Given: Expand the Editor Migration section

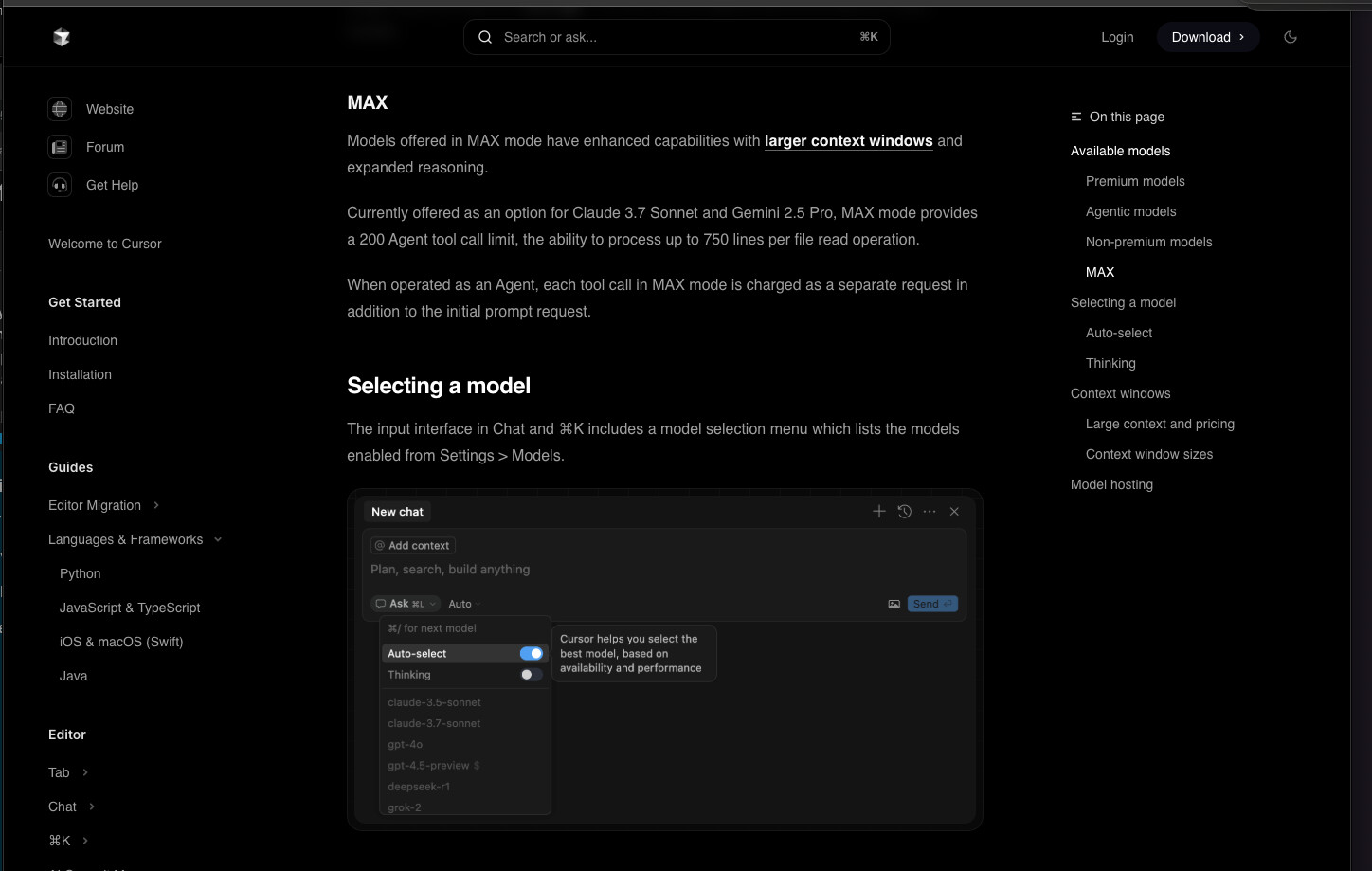Looking at the screenshot, I should tap(156, 505).
